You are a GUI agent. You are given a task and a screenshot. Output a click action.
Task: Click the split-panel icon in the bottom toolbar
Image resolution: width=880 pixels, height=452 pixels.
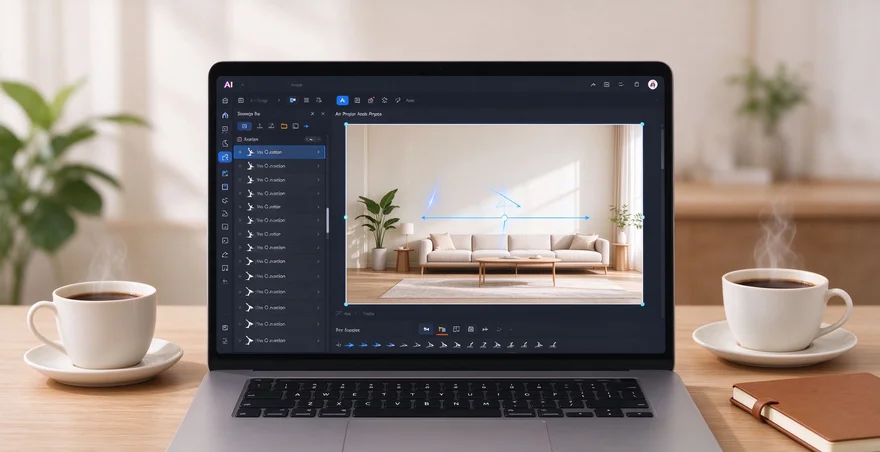point(456,329)
